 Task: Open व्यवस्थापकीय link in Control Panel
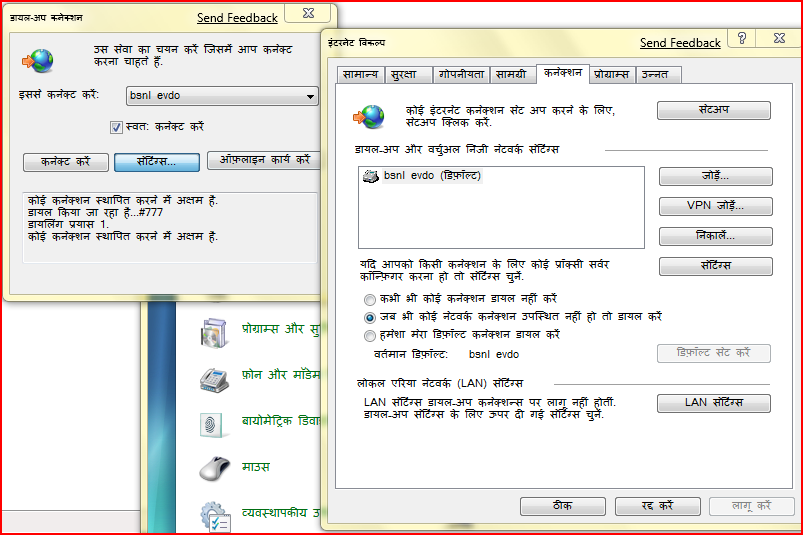click(281, 513)
